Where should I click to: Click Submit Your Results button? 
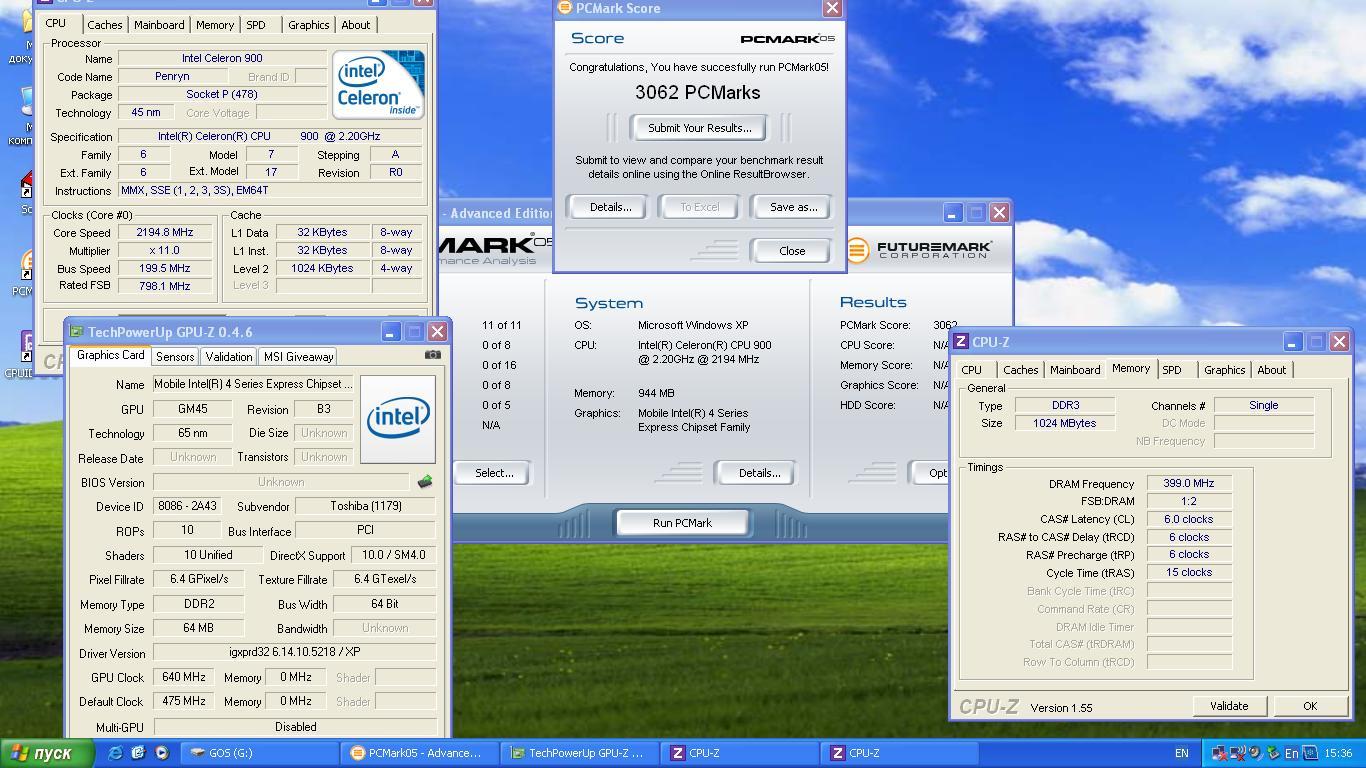pos(699,128)
